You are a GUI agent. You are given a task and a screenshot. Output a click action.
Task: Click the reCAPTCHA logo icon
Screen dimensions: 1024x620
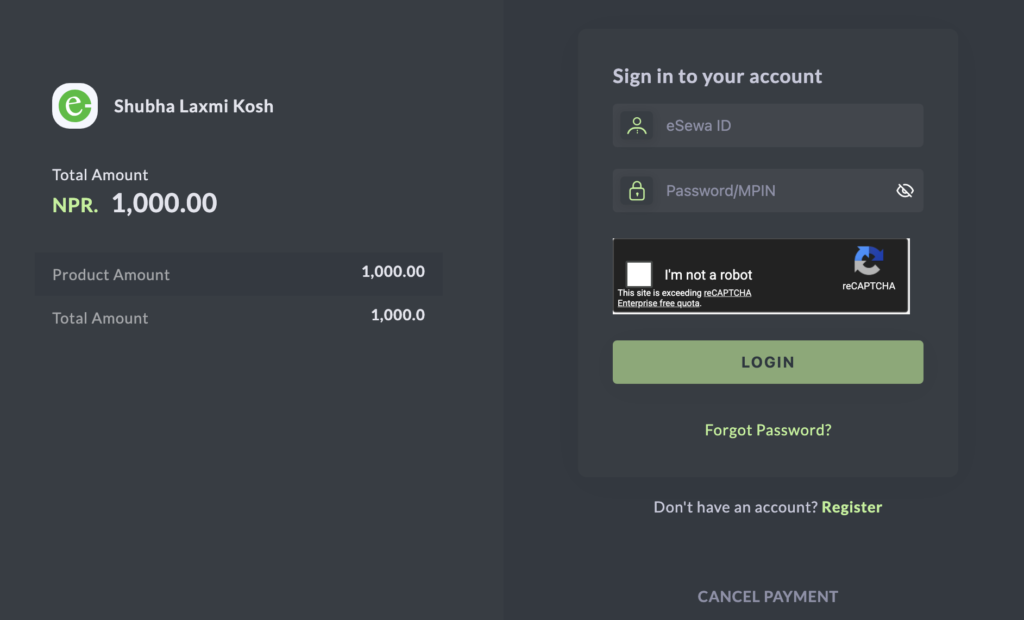pyautogui.click(x=869, y=261)
